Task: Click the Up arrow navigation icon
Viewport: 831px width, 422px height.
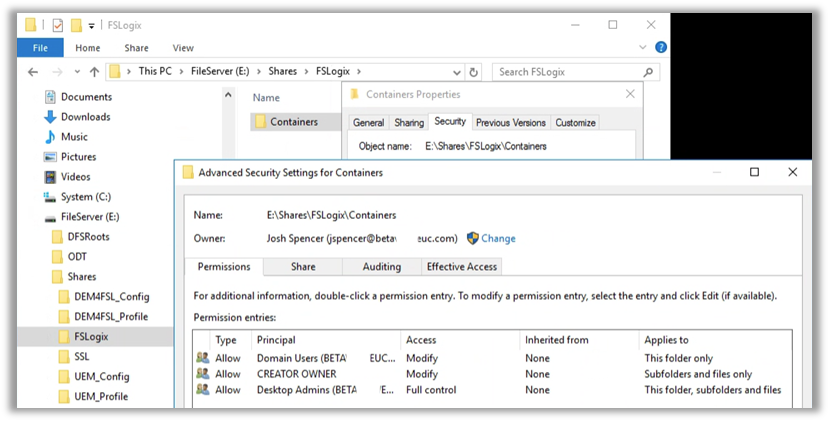Action: pyautogui.click(x=94, y=72)
